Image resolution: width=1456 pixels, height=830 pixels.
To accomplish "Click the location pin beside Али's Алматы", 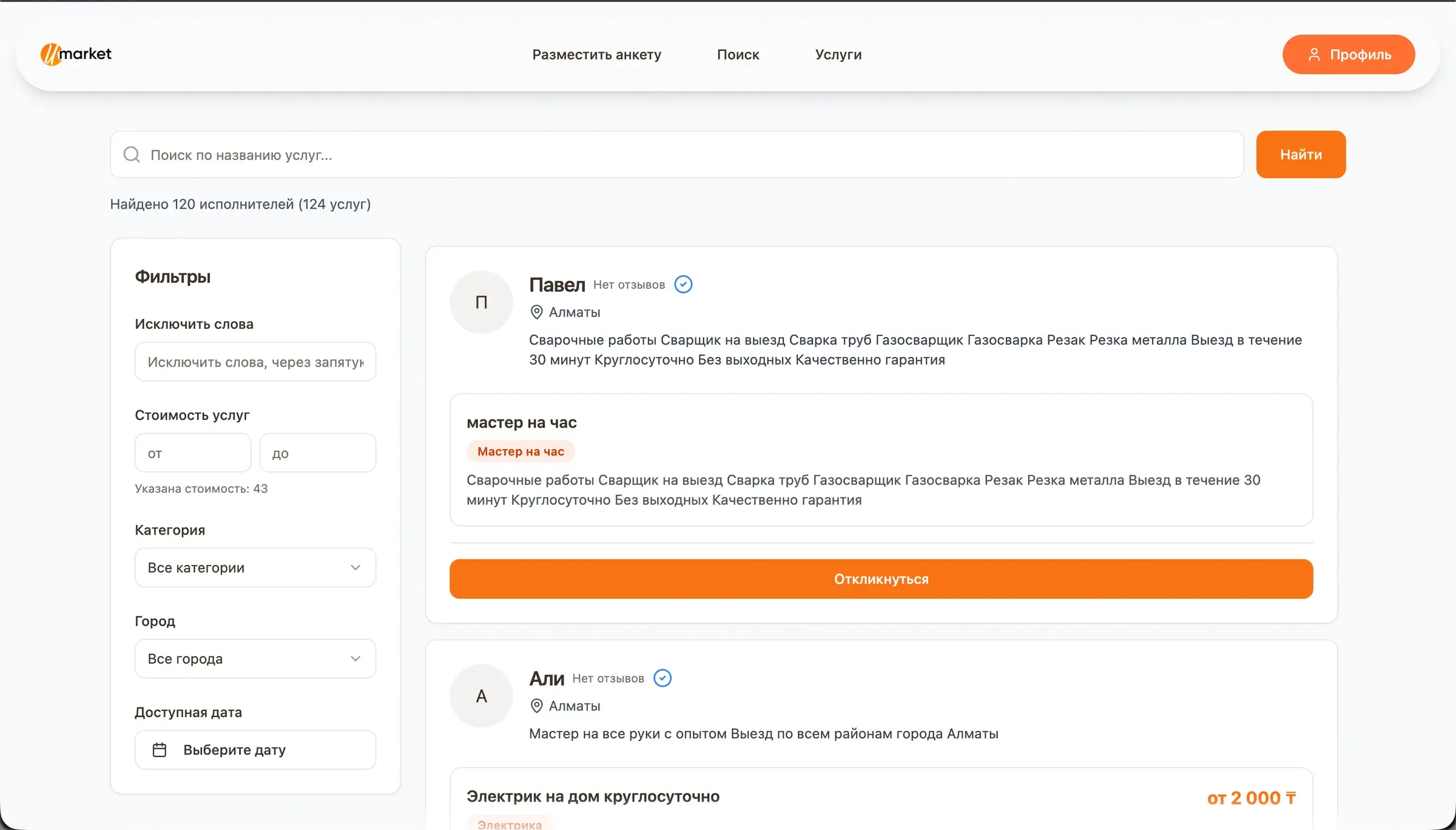I will click(536, 706).
